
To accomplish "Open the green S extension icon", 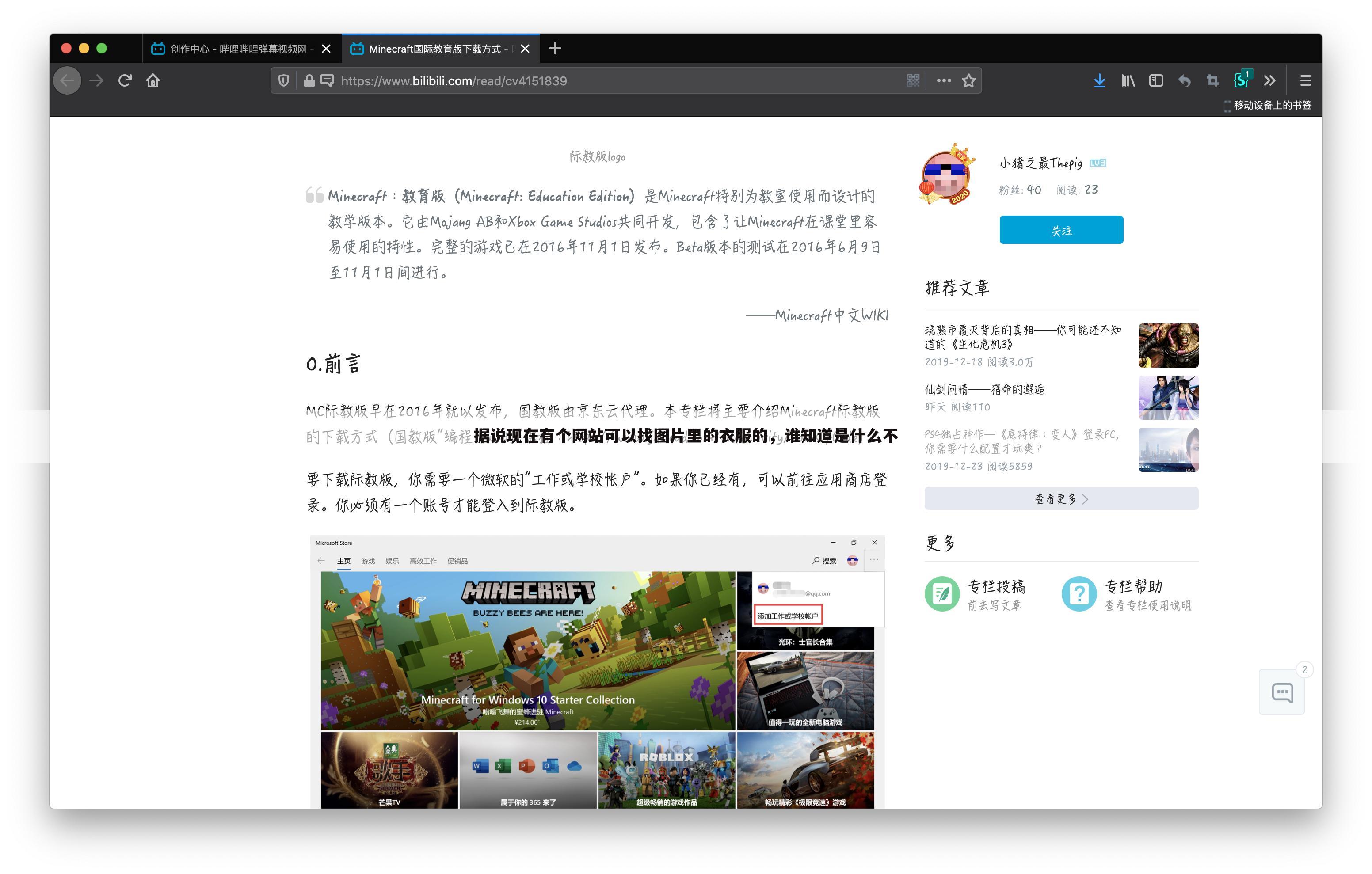I will pos(1242,80).
